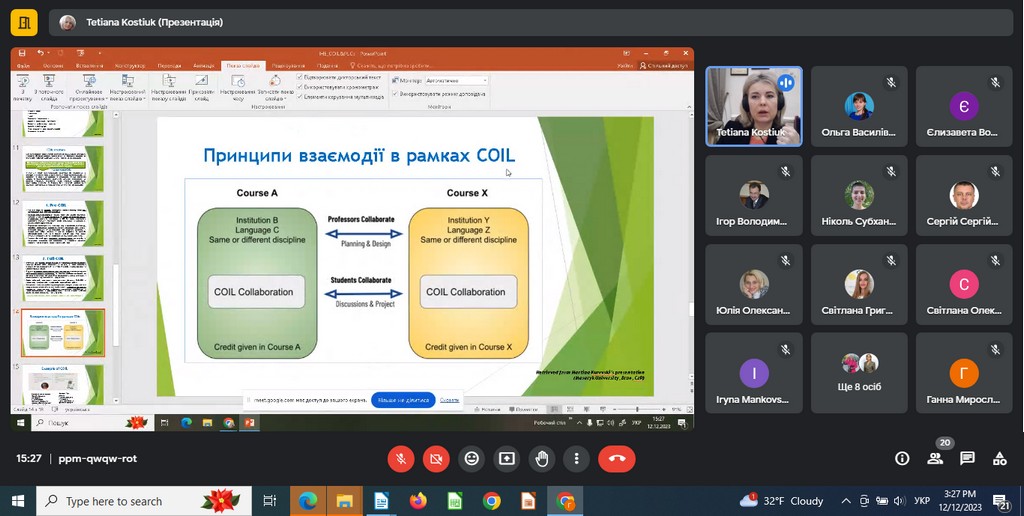Click the 'Type here to search' box

(x=130, y=501)
